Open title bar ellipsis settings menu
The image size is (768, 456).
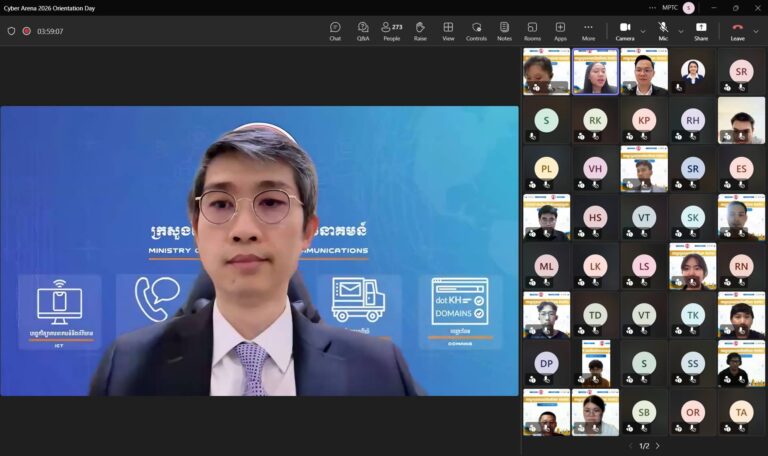(652, 8)
